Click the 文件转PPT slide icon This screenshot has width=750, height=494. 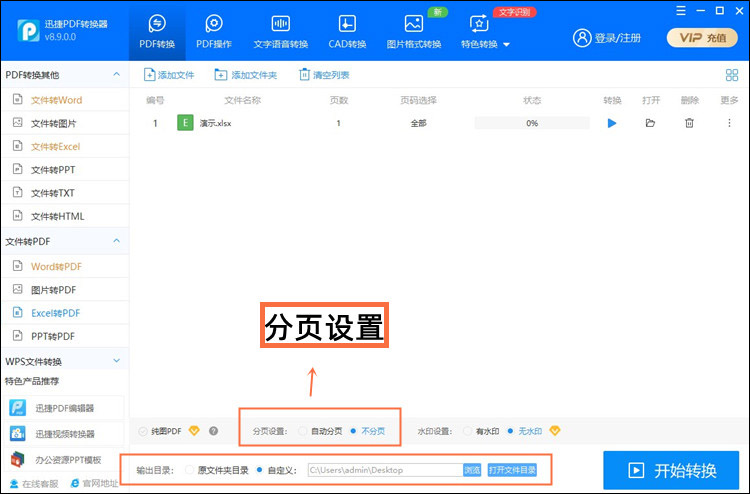pos(18,169)
